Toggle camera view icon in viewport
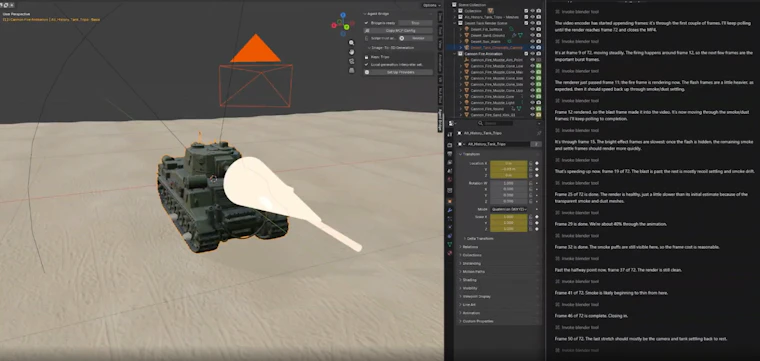This screenshot has width=760, height=361. (351, 61)
